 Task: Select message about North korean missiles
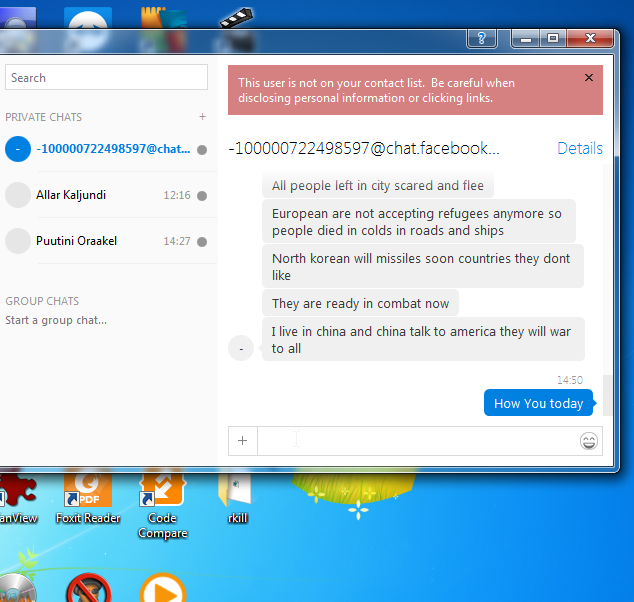[x=423, y=266]
